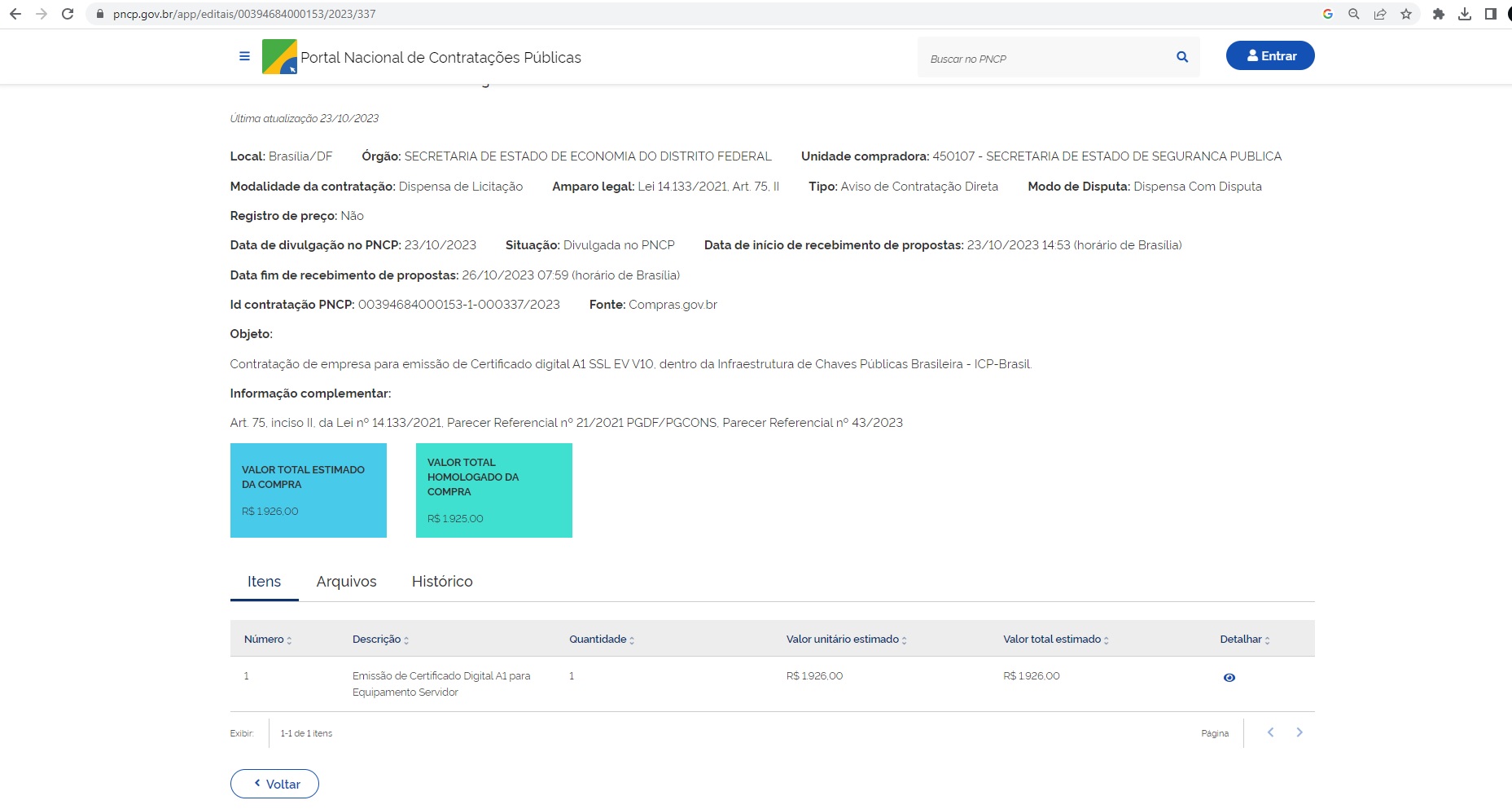Click the search magnifier icon
This screenshot has height=809, width=1512.
click(1182, 57)
